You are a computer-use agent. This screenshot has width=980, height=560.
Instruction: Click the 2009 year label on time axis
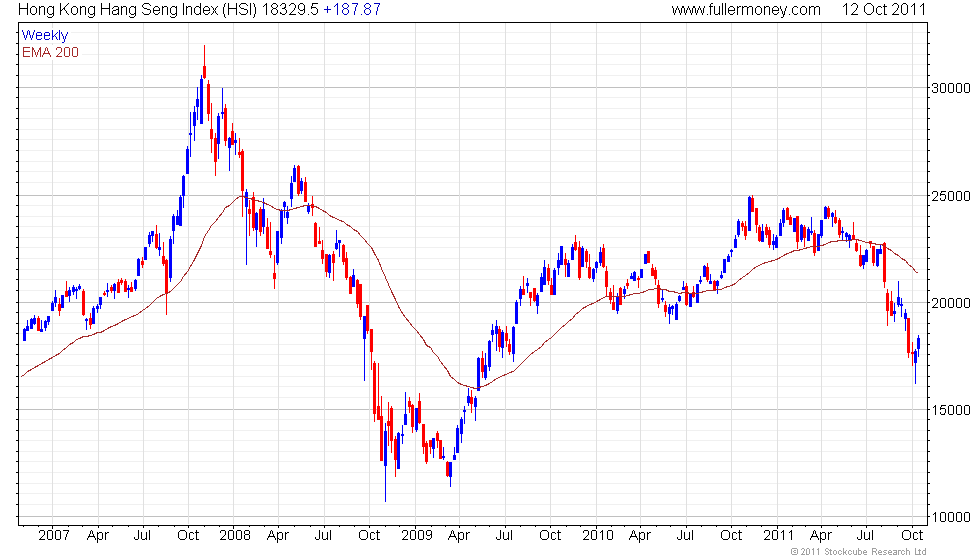(416, 536)
